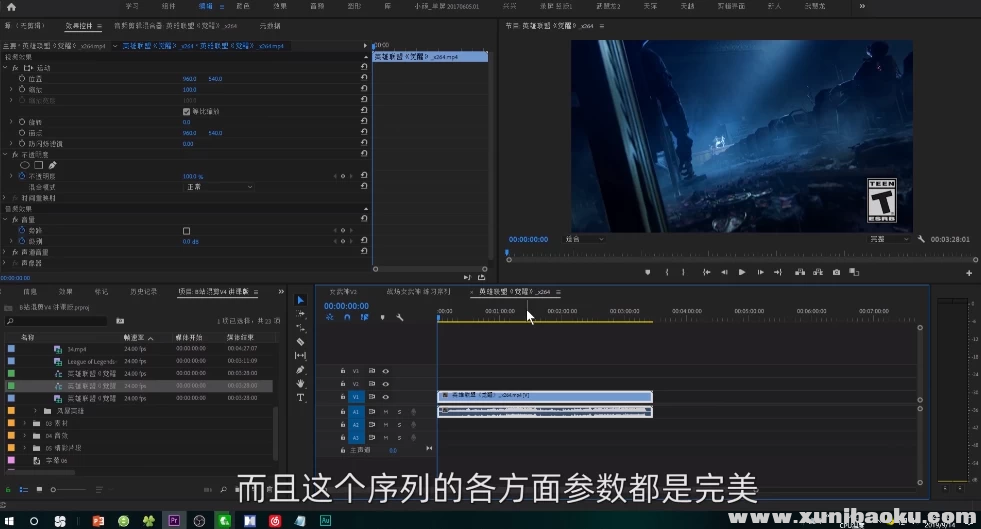Open timeline wrench display settings

click(x=399, y=317)
